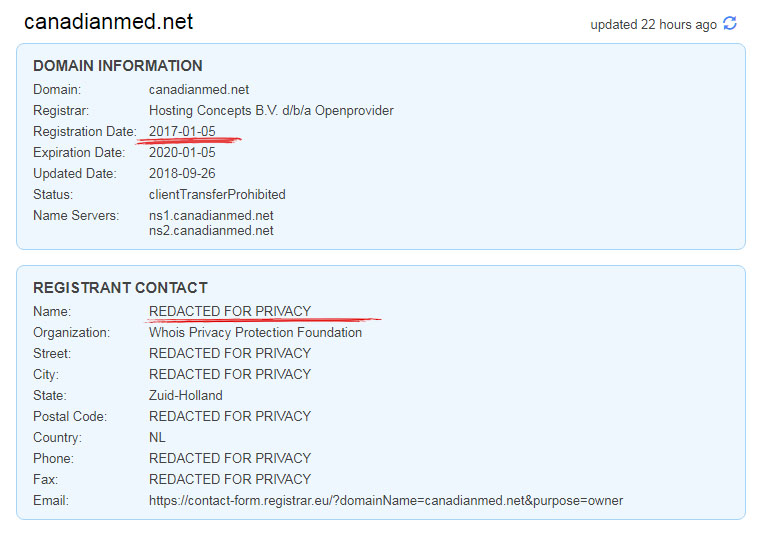Select the Domain Information section heading
This screenshot has width=764, height=534.
point(118,66)
